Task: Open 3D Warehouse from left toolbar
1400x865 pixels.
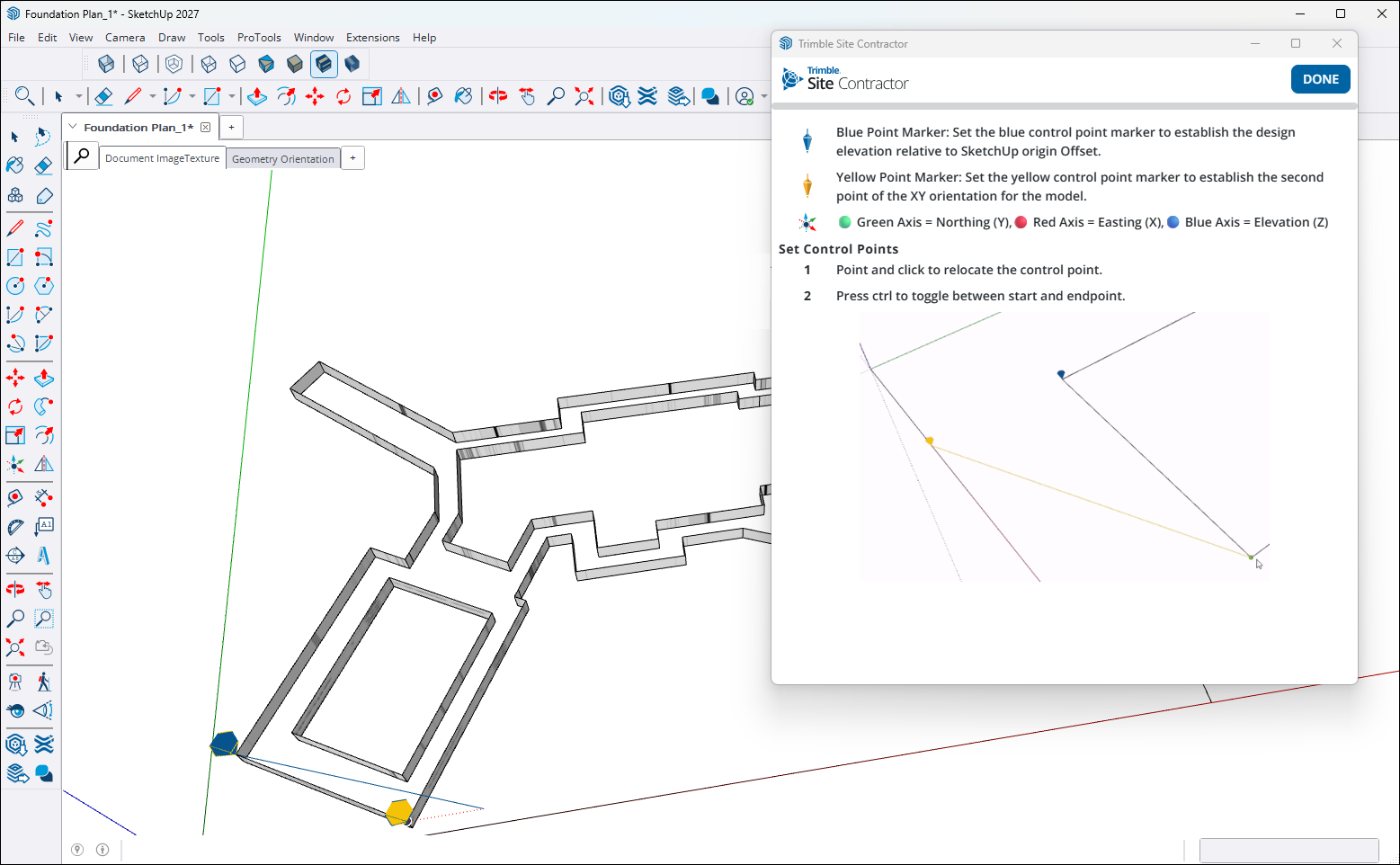Action: [15, 744]
